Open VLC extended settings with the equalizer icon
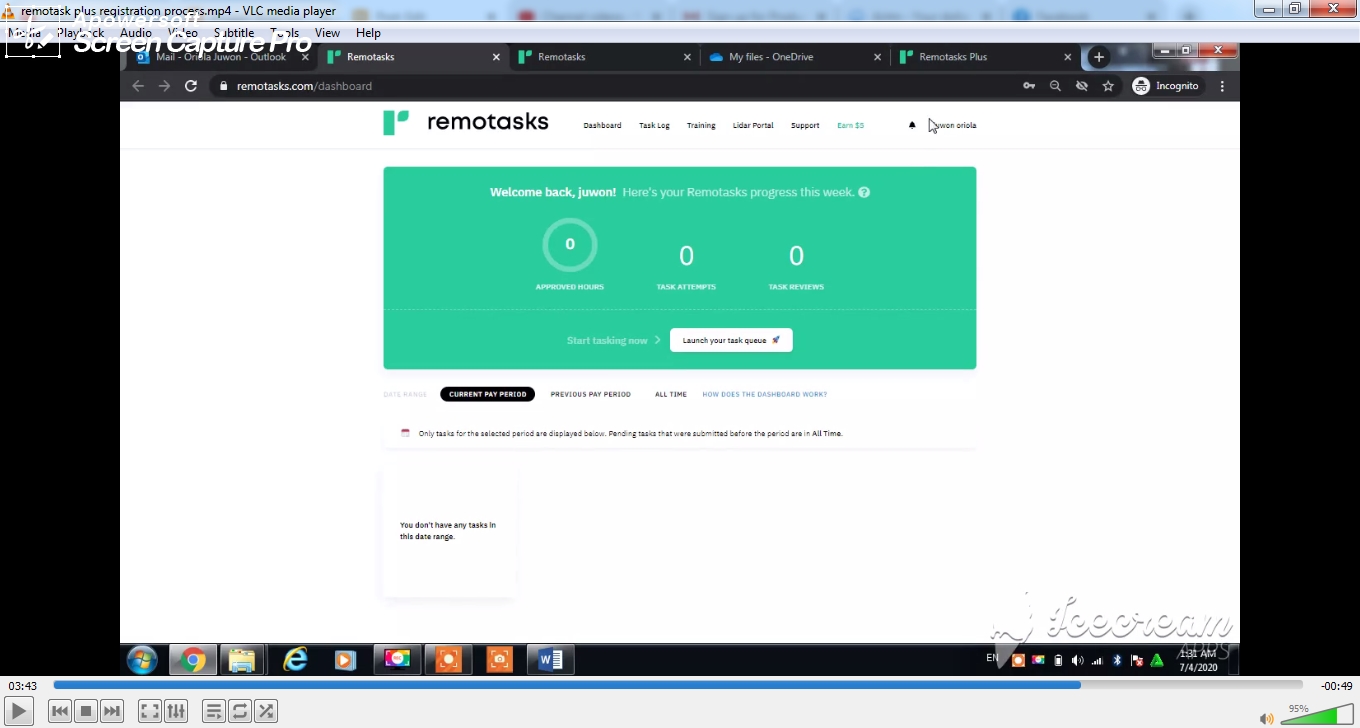 tap(175, 710)
